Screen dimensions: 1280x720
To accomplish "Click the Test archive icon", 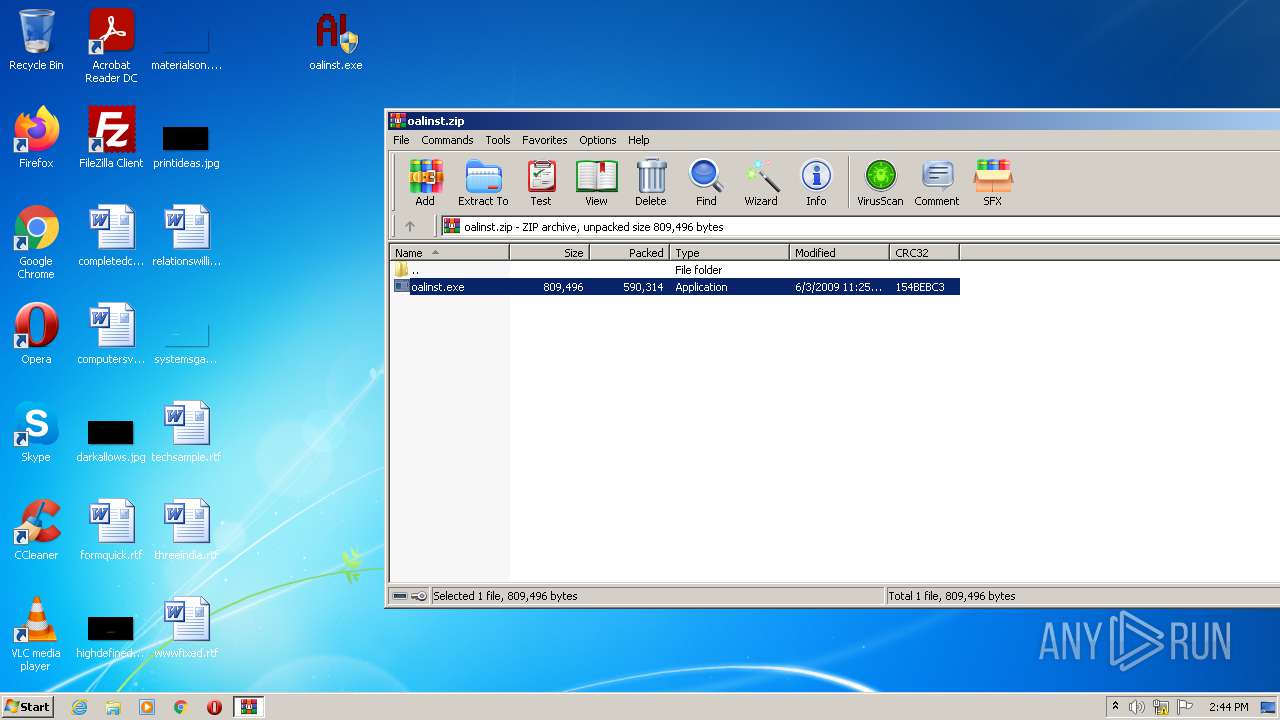I will 541,182.
